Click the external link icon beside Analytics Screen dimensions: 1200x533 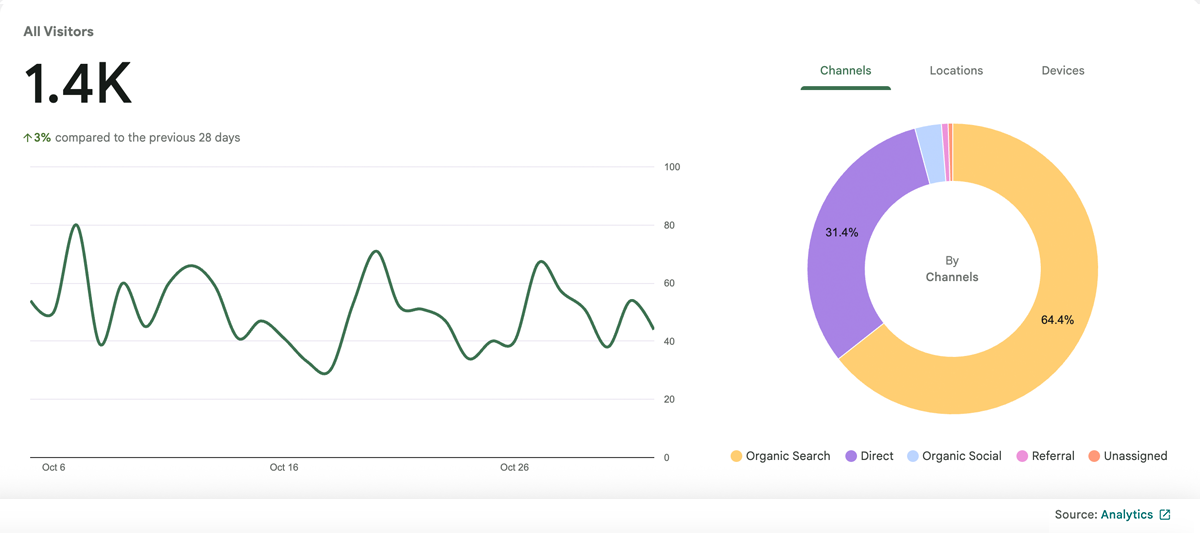1165,515
